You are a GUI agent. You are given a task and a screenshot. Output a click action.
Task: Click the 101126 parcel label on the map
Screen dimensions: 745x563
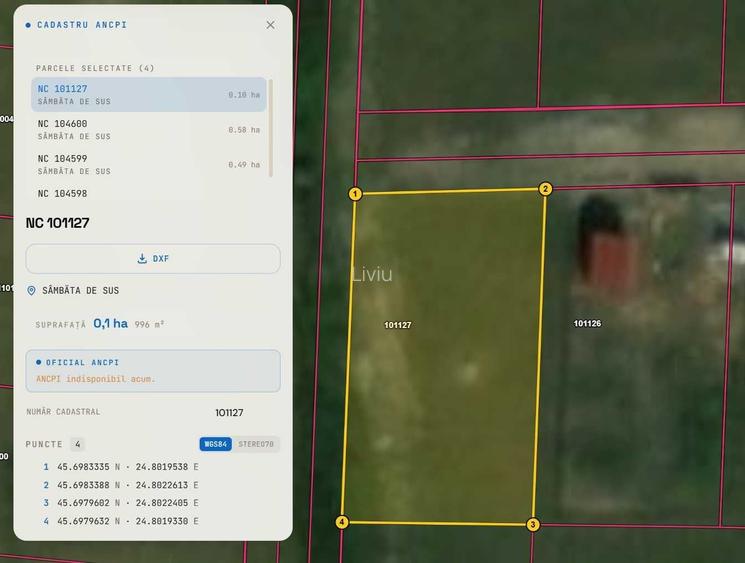(587, 324)
